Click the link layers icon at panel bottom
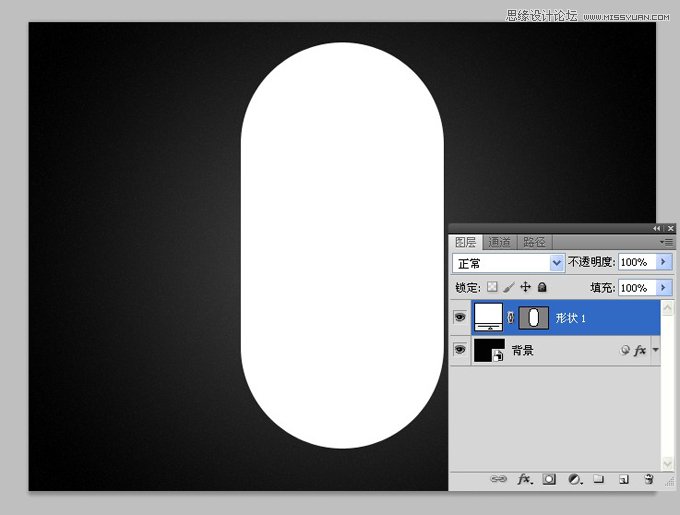Viewport: 680px width, 515px height. pyautogui.click(x=498, y=479)
